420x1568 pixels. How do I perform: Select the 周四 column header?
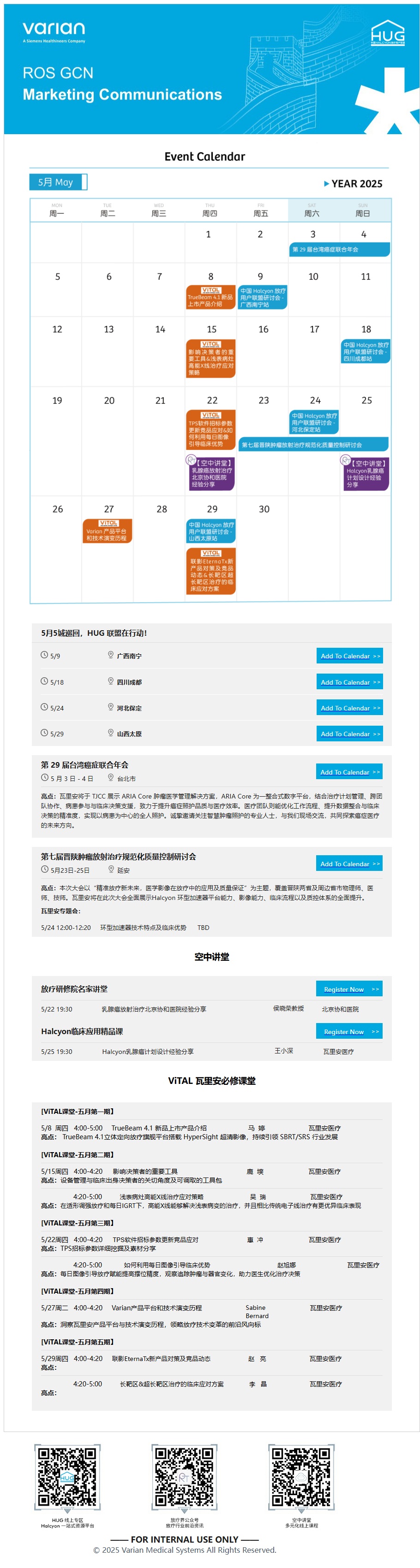[210, 211]
